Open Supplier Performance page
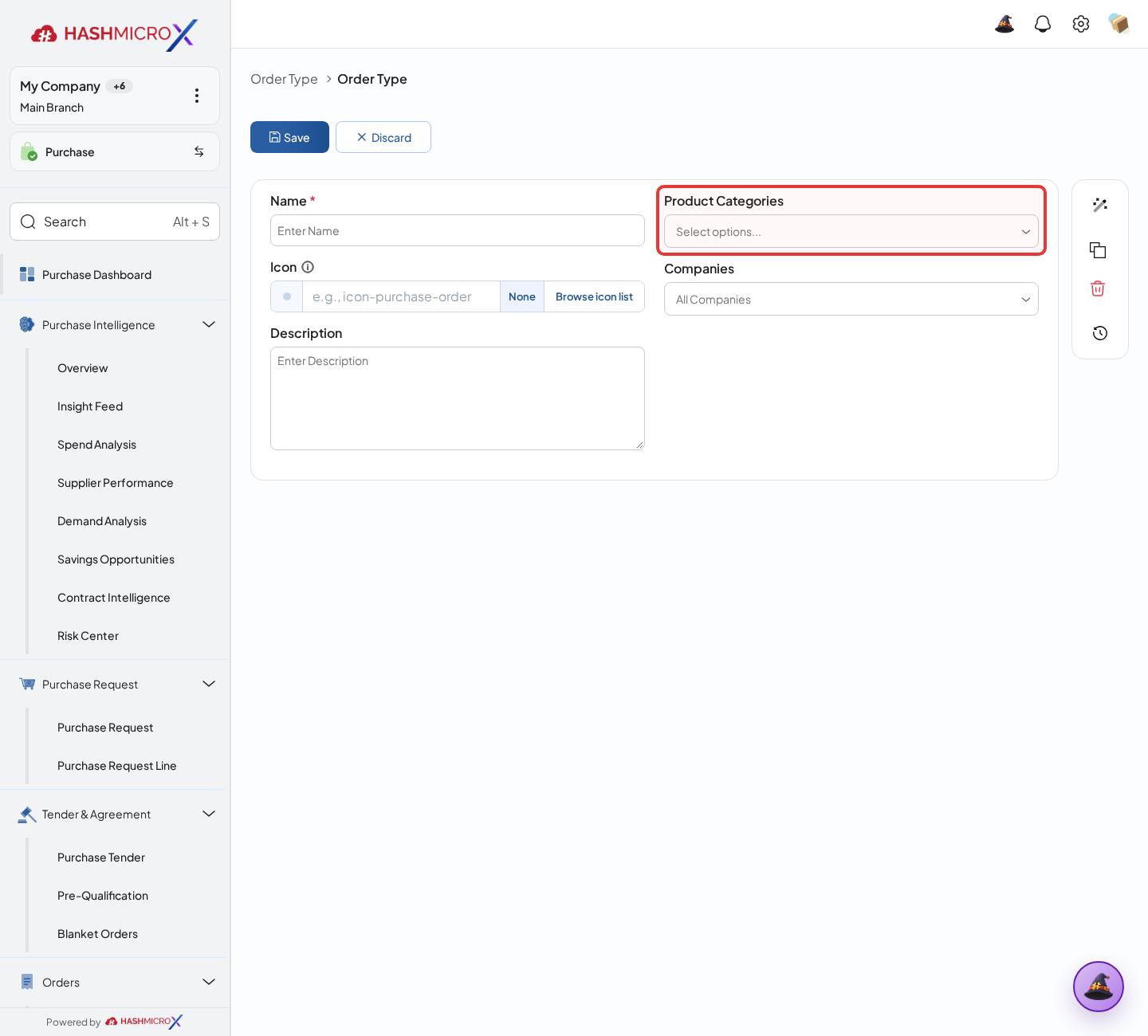Image resolution: width=1148 pixels, height=1036 pixels. coord(115,483)
